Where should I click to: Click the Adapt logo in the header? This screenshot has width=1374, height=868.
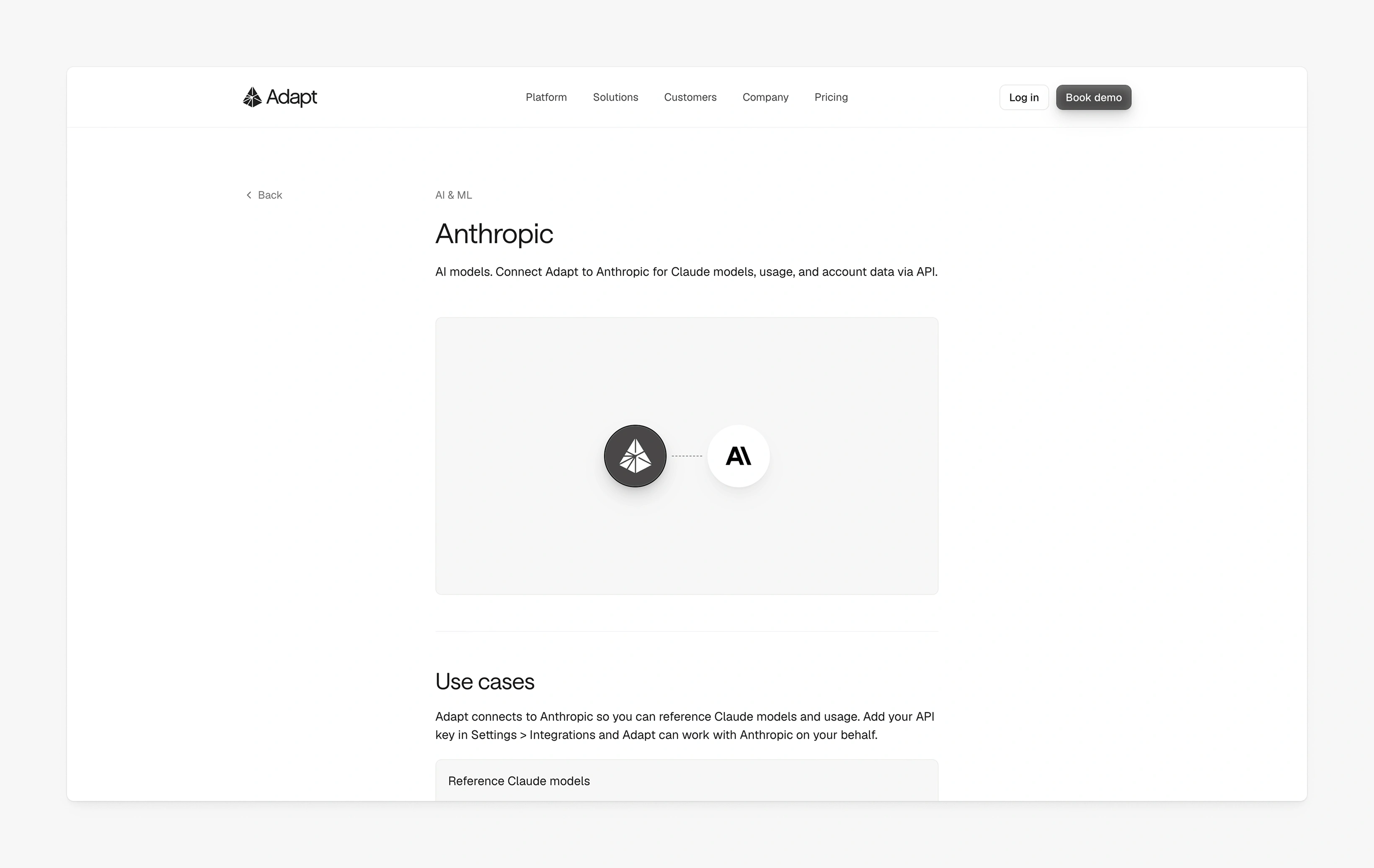[279, 97]
